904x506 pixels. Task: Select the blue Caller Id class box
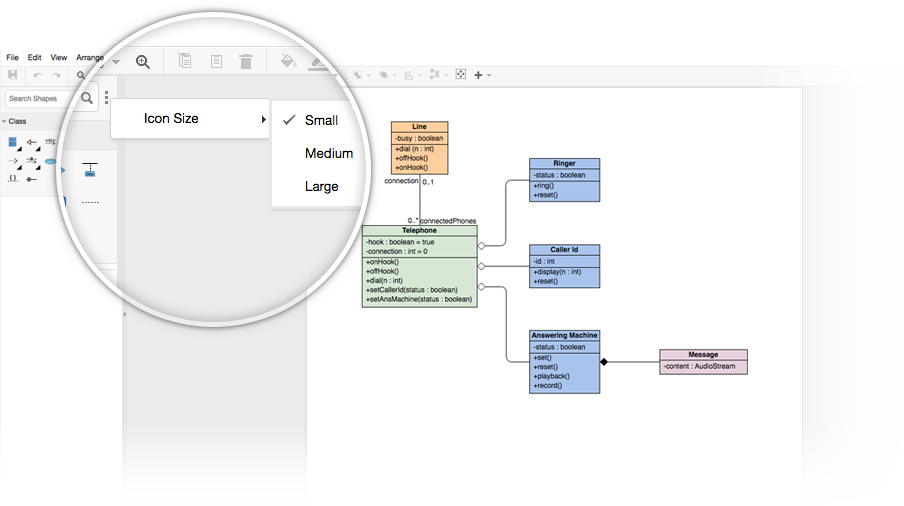[x=564, y=266]
